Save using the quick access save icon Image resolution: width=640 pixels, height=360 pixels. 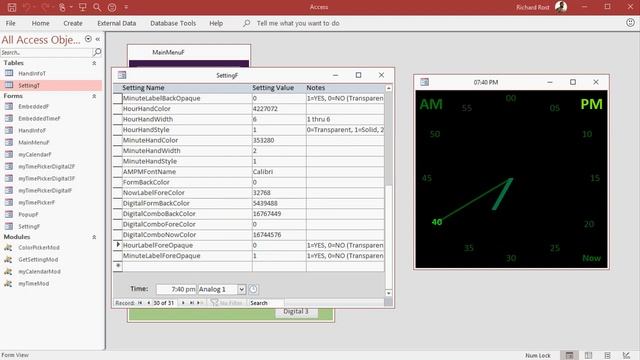[x=12, y=7]
